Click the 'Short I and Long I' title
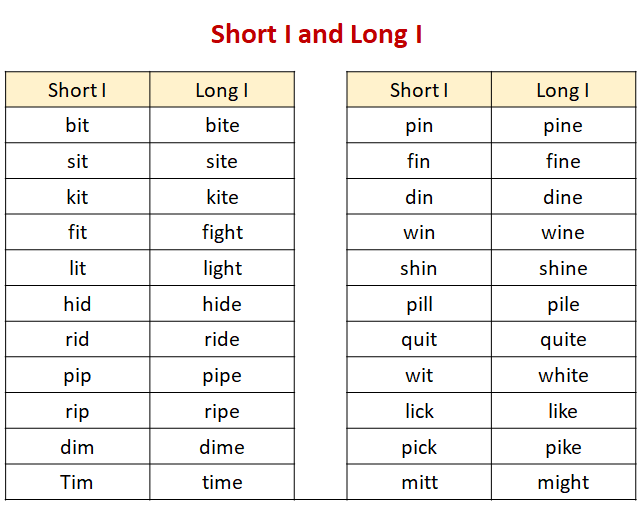Viewport: 642px width, 507px height. tap(316, 35)
